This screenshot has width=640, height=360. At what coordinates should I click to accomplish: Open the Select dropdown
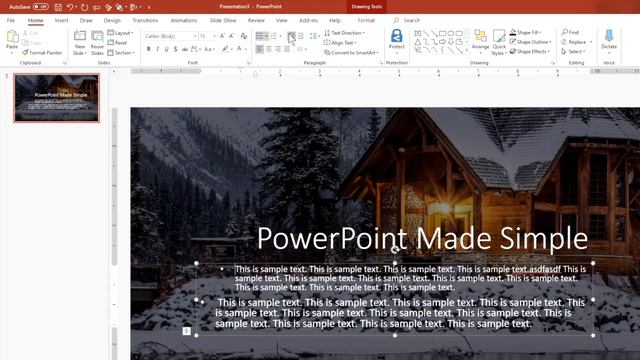573,52
